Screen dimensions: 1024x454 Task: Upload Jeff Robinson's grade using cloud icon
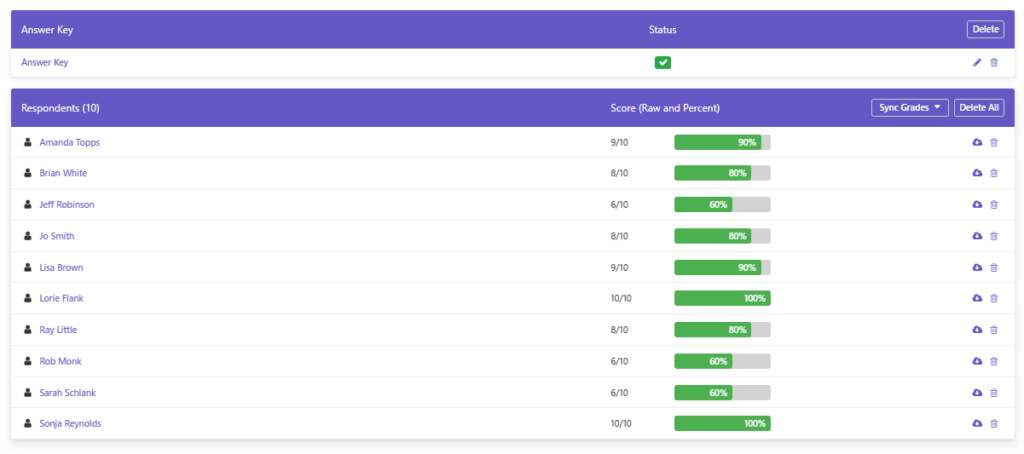click(x=977, y=204)
